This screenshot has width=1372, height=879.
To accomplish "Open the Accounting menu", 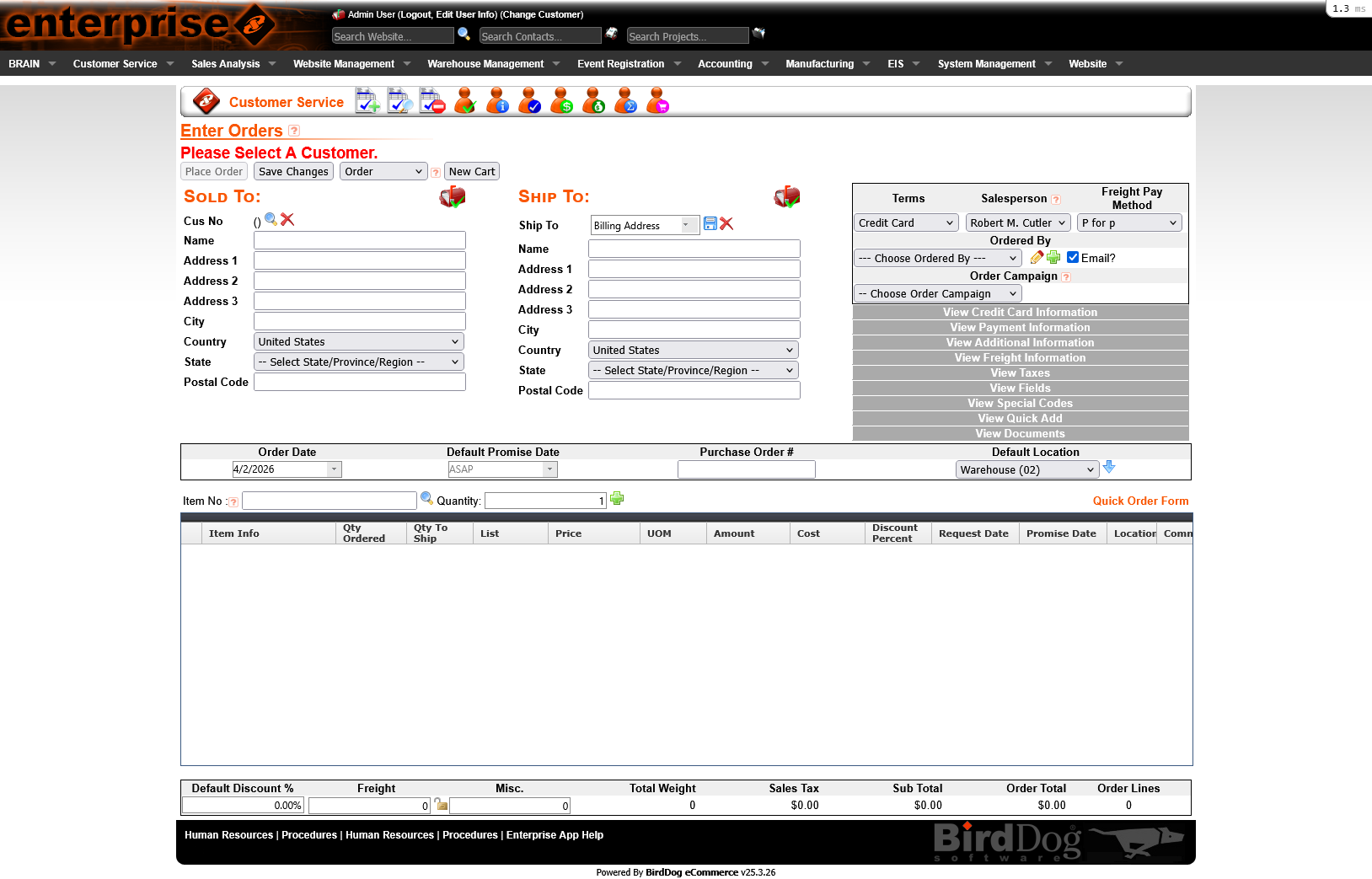I will coord(725,64).
